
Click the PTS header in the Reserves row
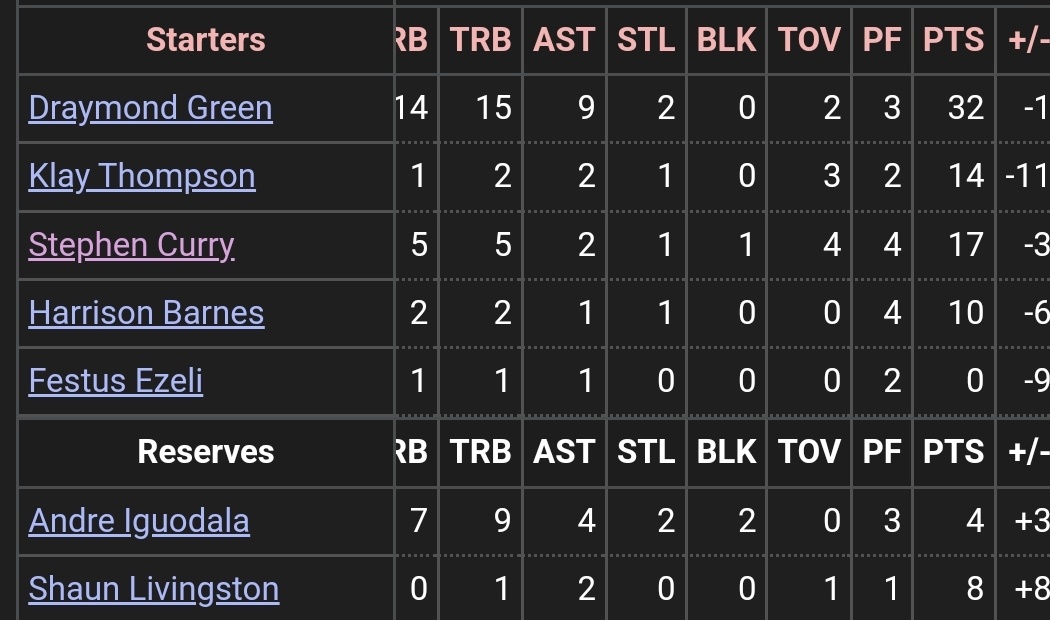click(953, 452)
